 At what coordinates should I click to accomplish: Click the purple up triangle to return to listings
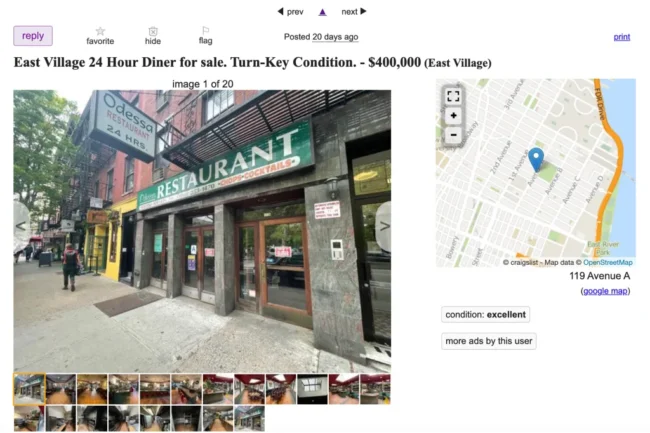(323, 12)
